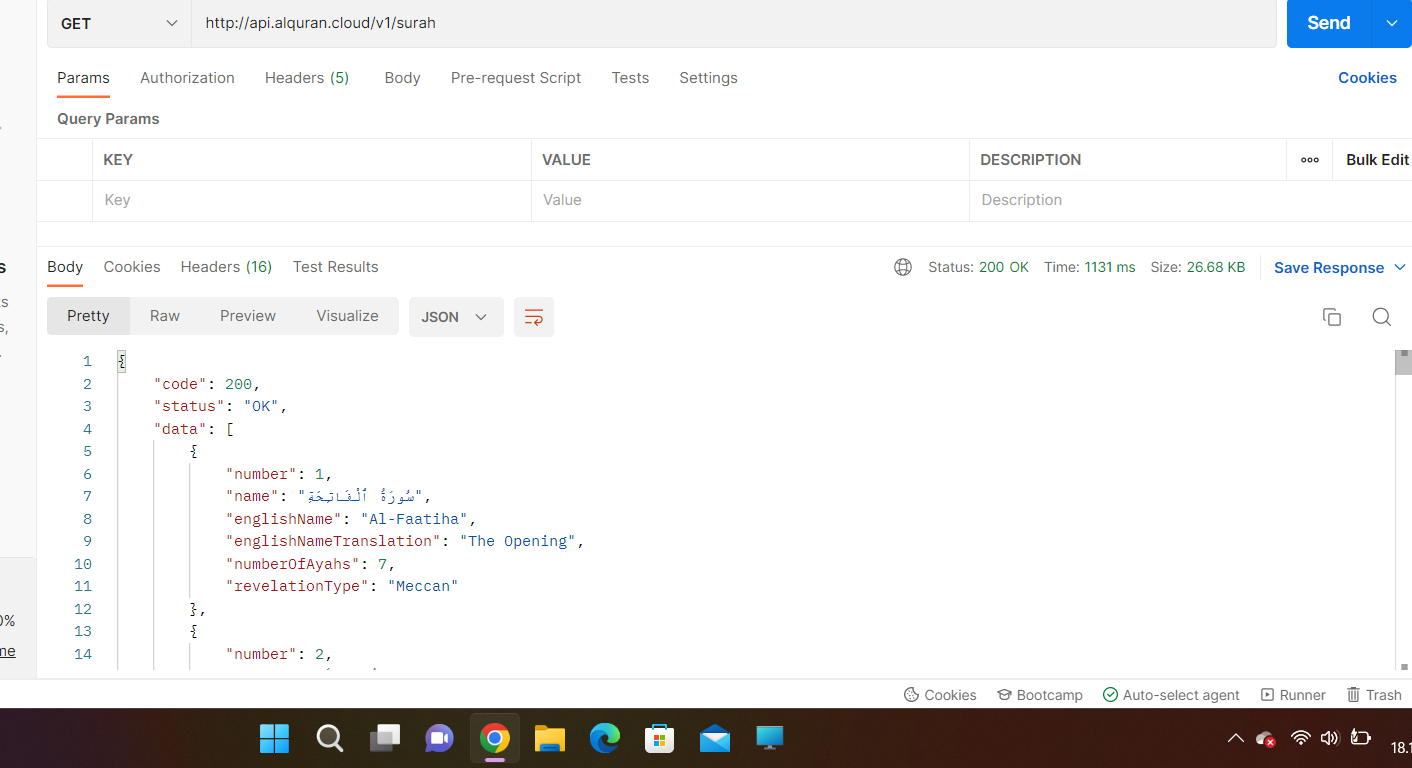The height and width of the screenshot is (768, 1412).
Task: Open the Trash from the bottom bar
Action: pyautogui.click(x=1374, y=694)
